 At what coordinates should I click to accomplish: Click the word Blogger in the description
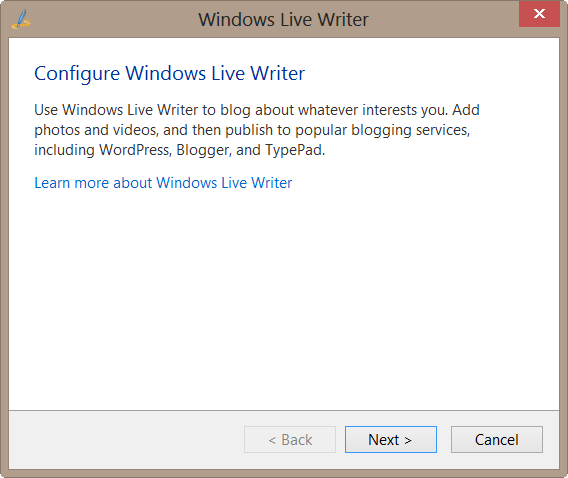204,151
